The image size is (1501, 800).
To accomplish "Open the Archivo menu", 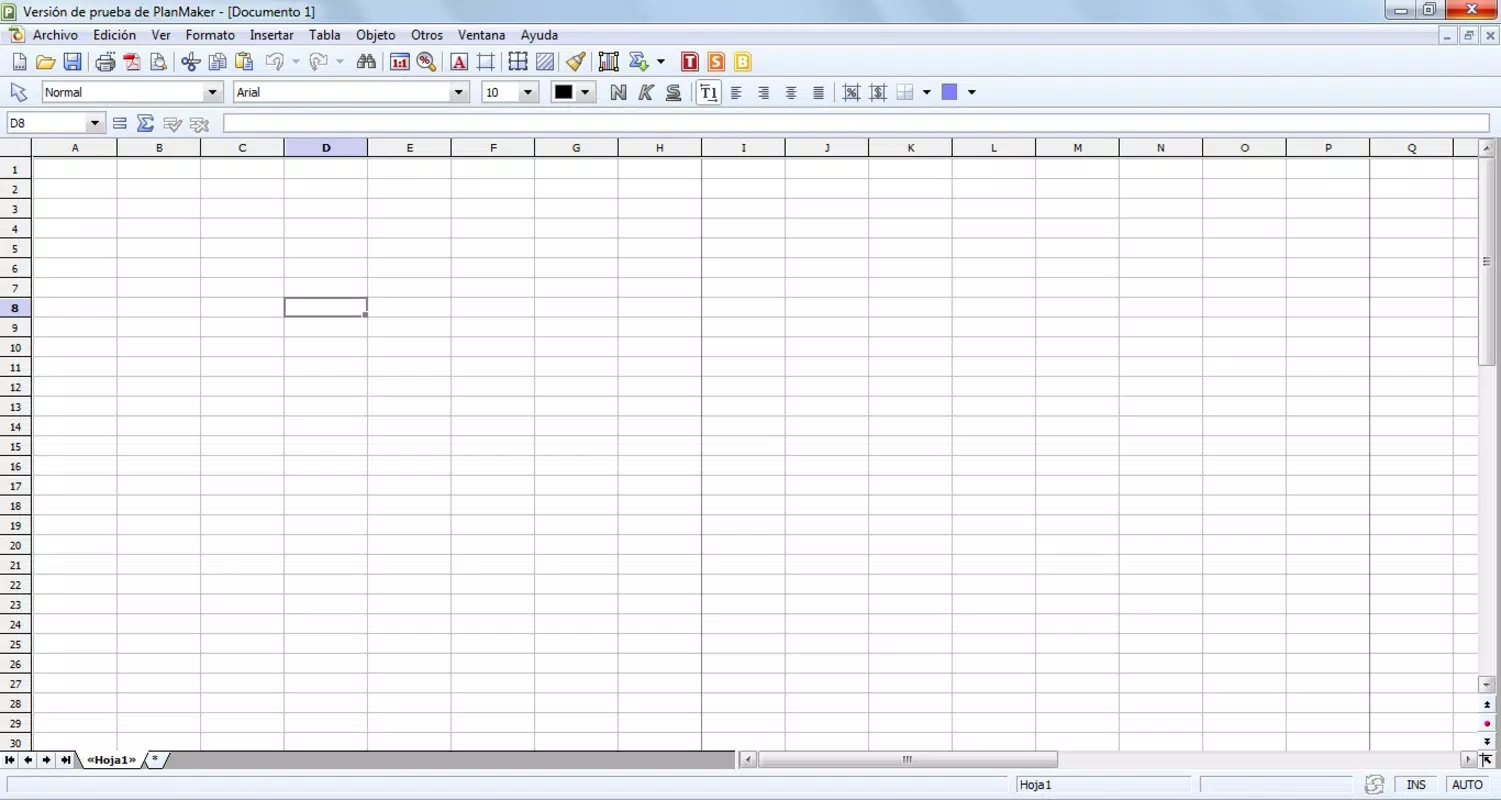I will [x=55, y=35].
